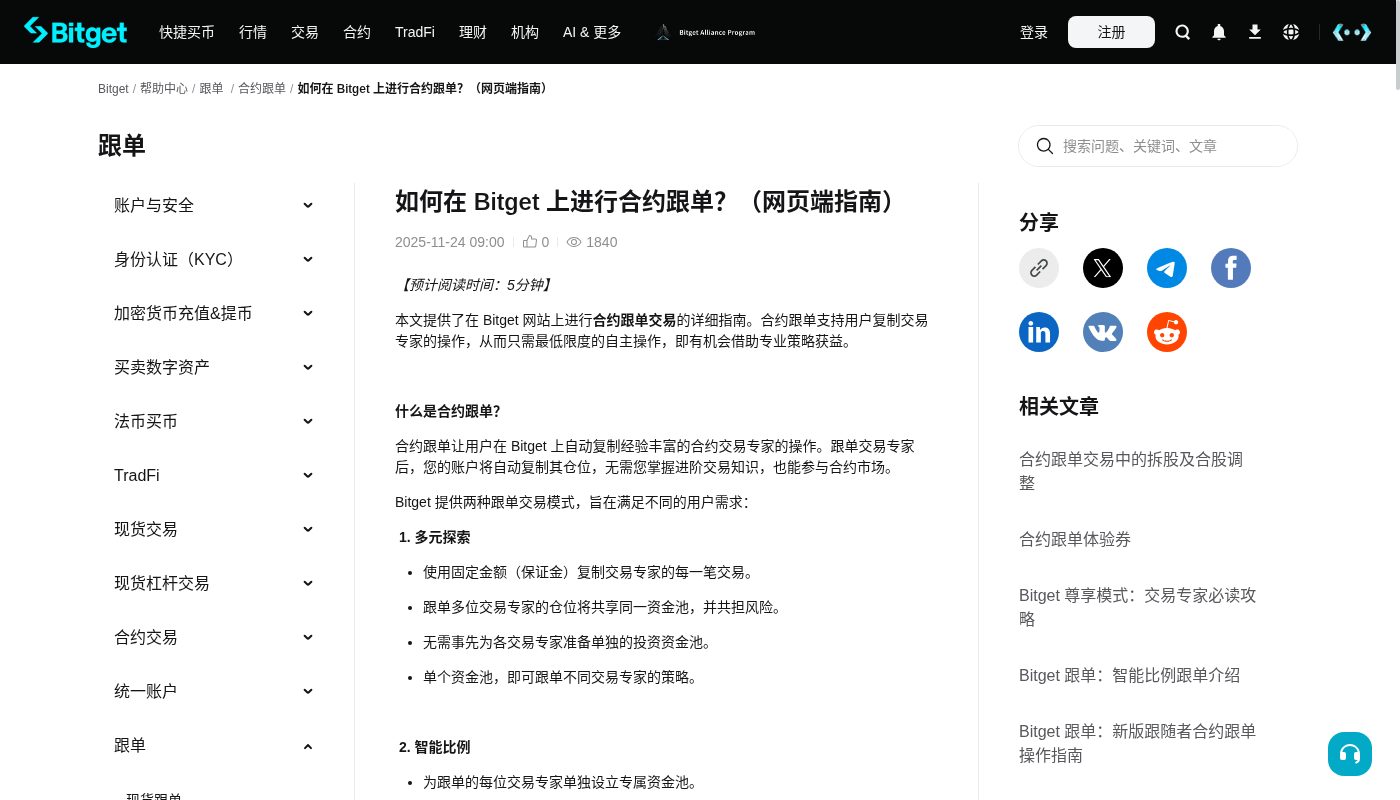The image size is (1400, 800).
Task: Open 机构 top menu
Action: click(525, 32)
